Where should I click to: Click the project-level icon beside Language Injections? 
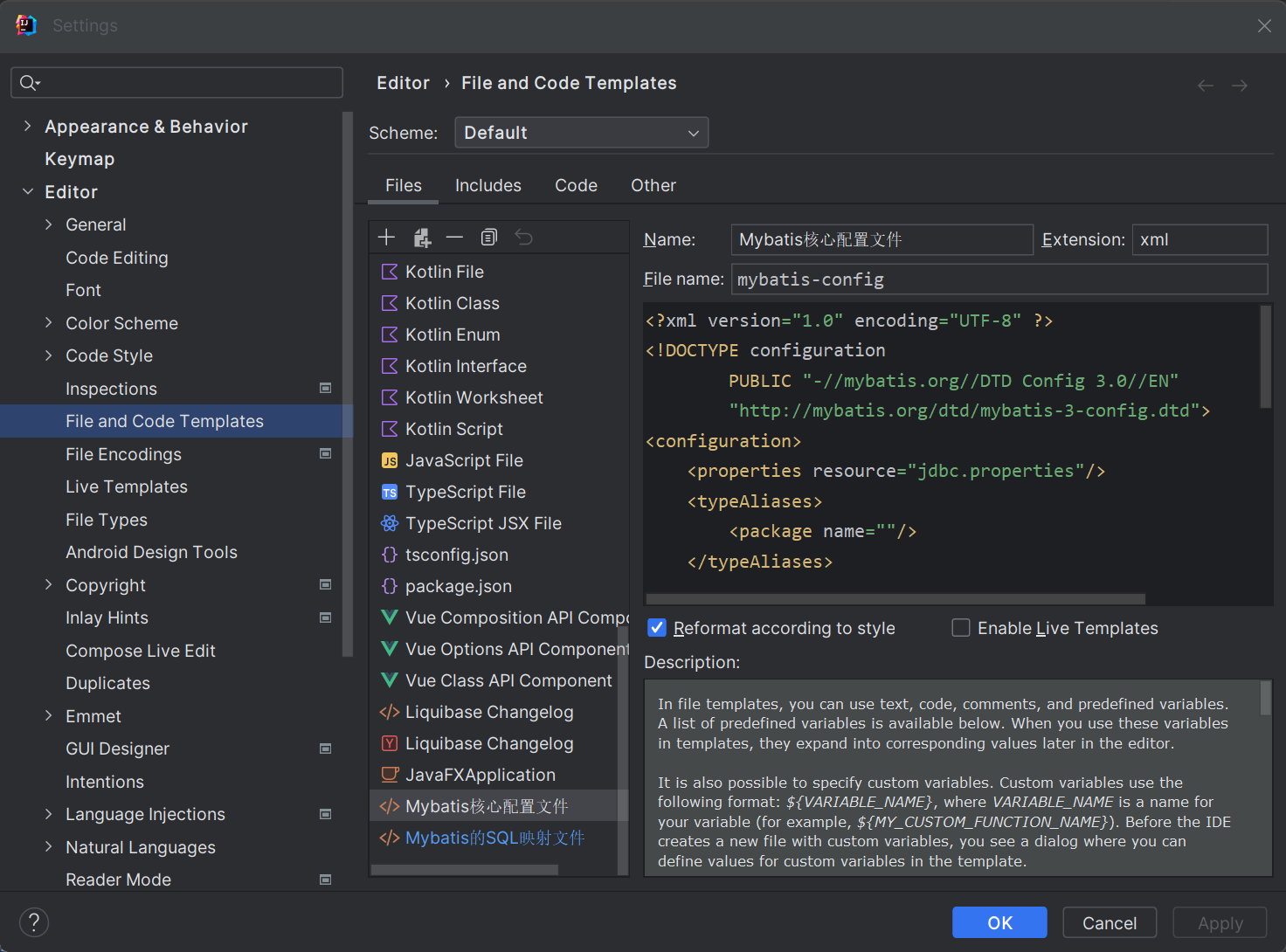tap(326, 814)
